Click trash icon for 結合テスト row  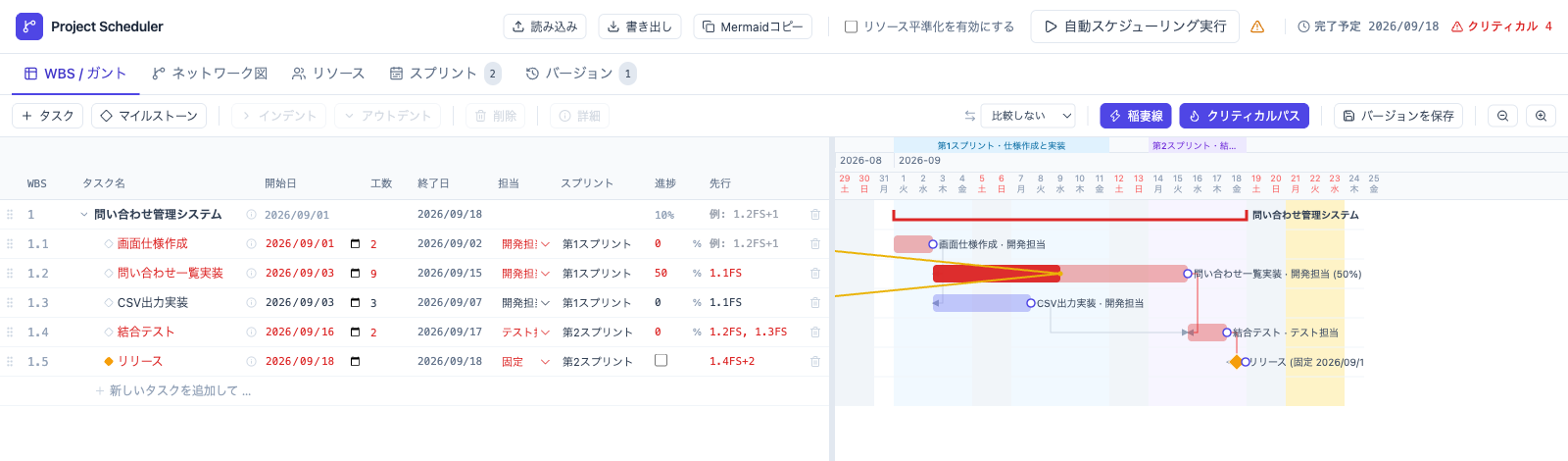(x=814, y=333)
